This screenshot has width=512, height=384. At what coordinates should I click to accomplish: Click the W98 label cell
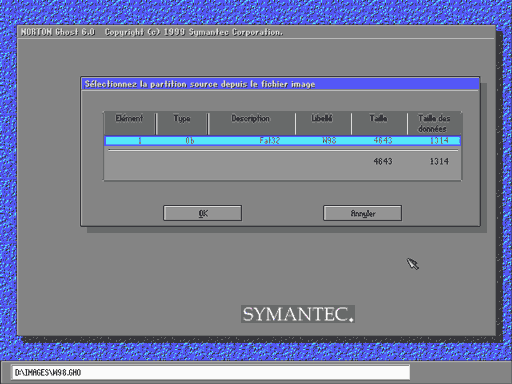pos(329,141)
